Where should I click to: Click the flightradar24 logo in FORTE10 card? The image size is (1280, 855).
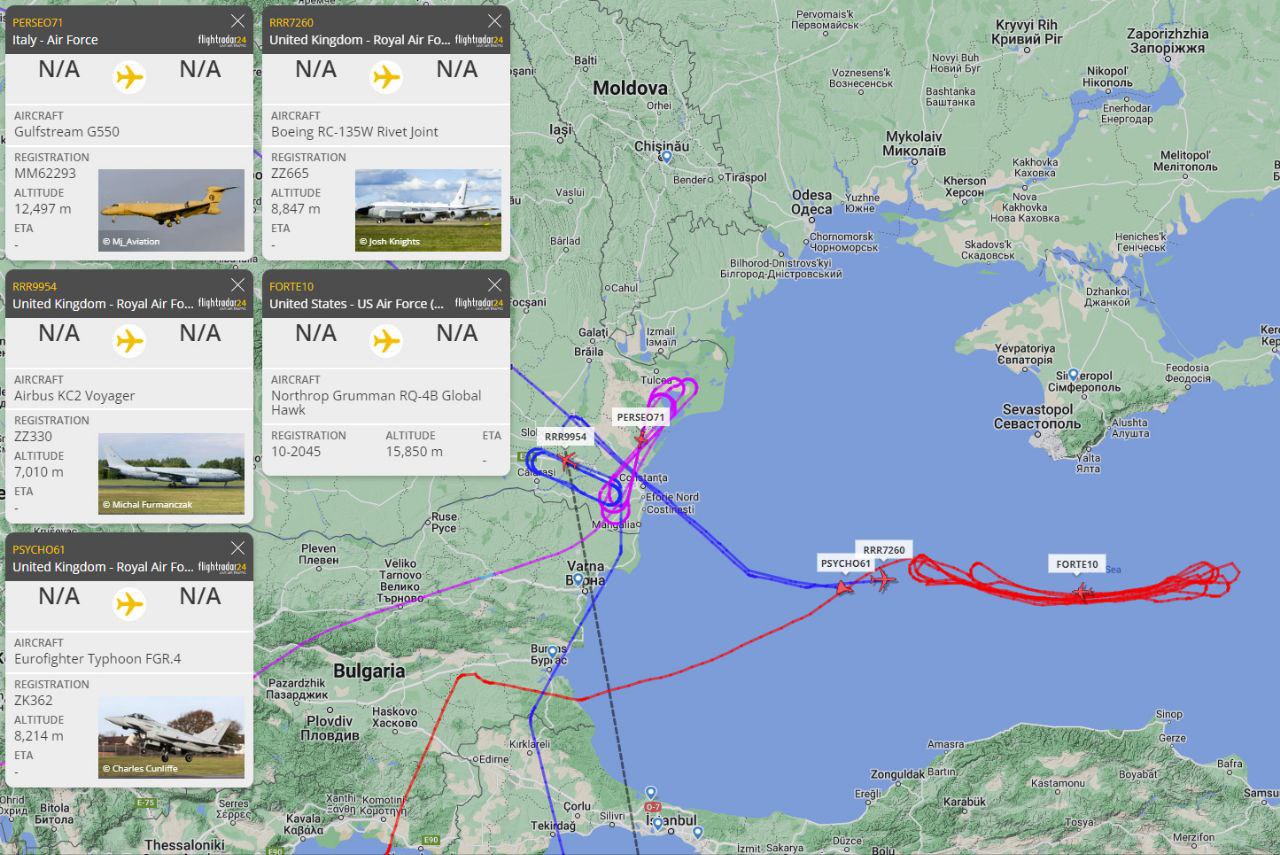click(479, 304)
